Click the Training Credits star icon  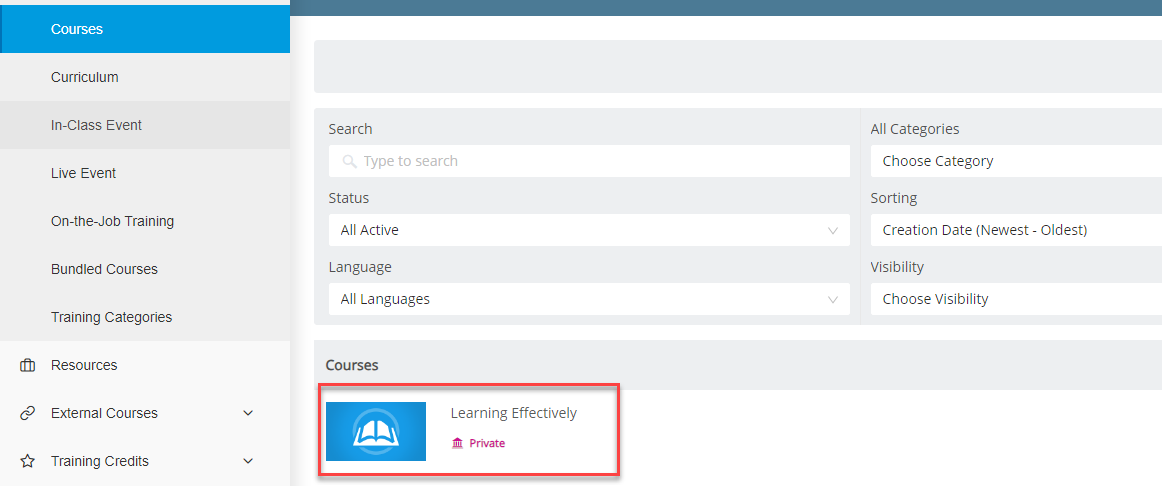click(x=27, y=462)
